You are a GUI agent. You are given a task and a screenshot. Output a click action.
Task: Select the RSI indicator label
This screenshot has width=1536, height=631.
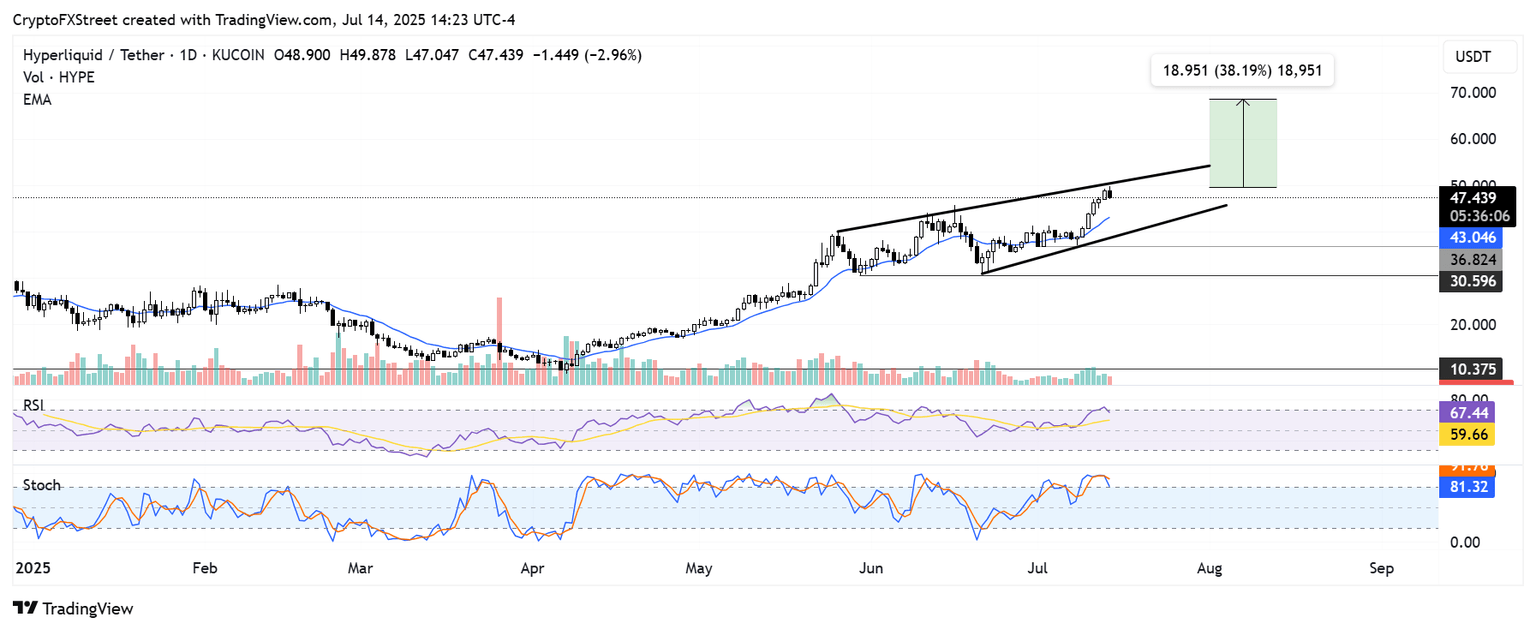tap(35, 405)
